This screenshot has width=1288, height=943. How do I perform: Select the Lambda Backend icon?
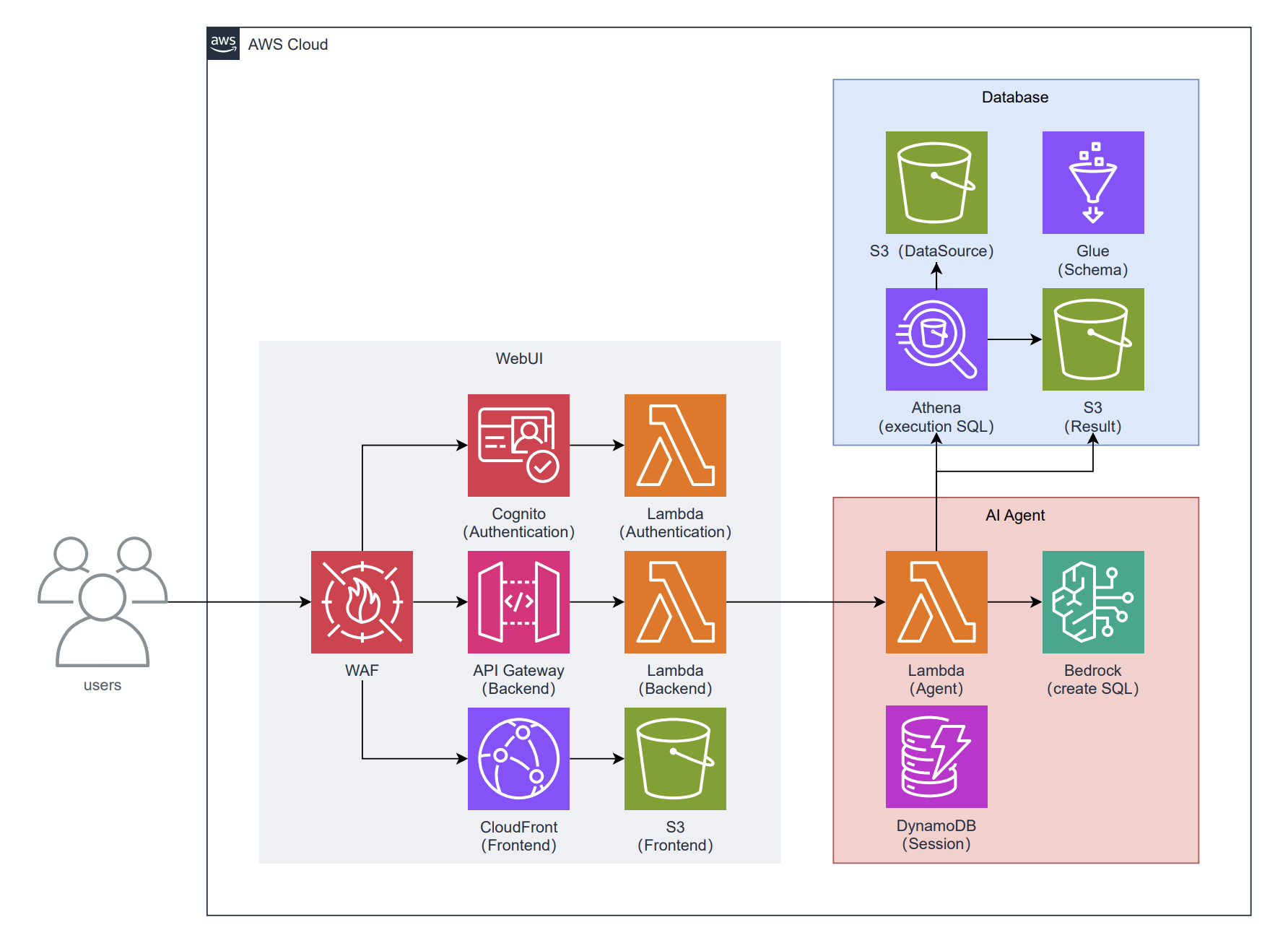[x=675, y=601]
